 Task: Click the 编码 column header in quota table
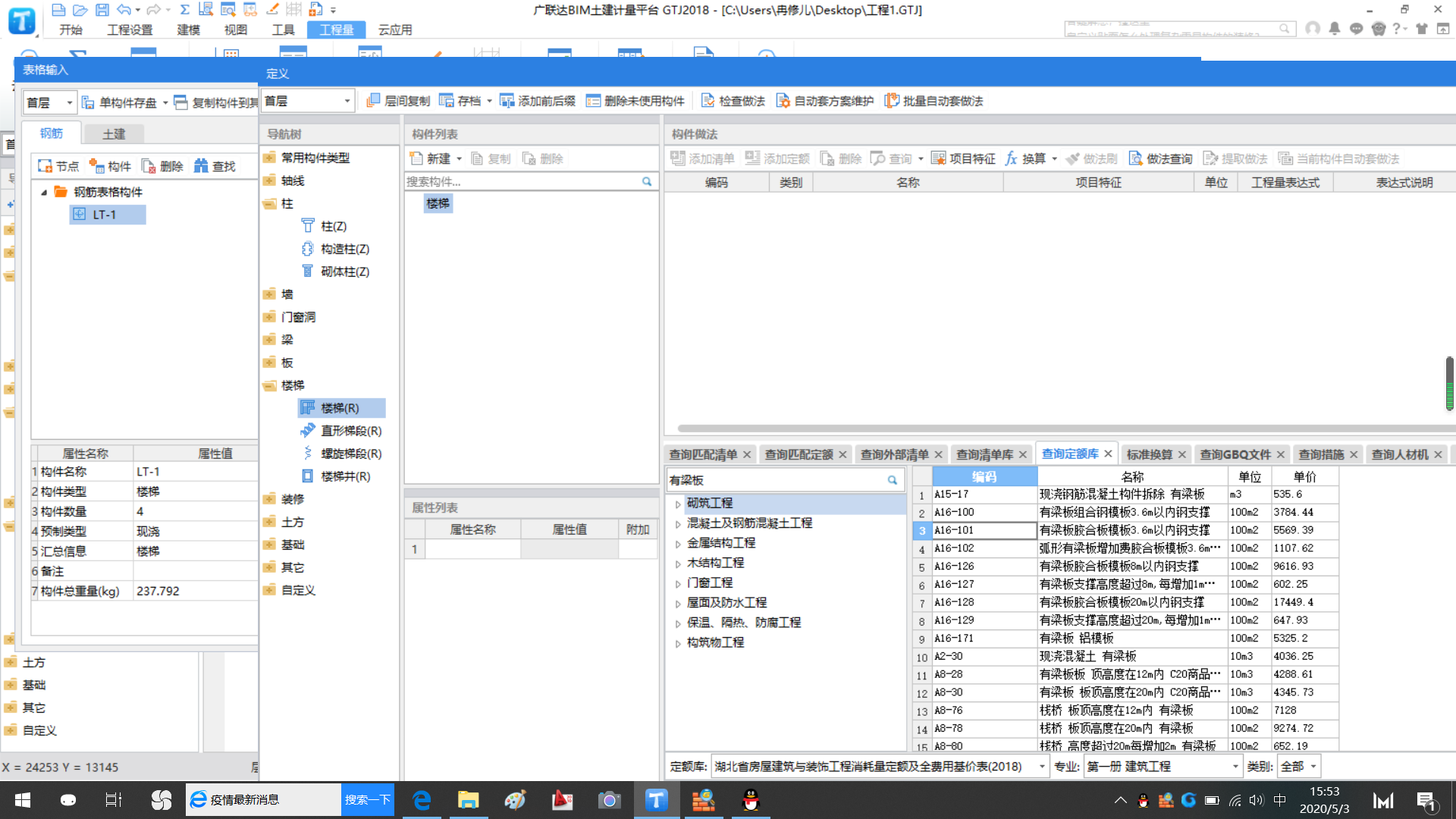point(984,476)
